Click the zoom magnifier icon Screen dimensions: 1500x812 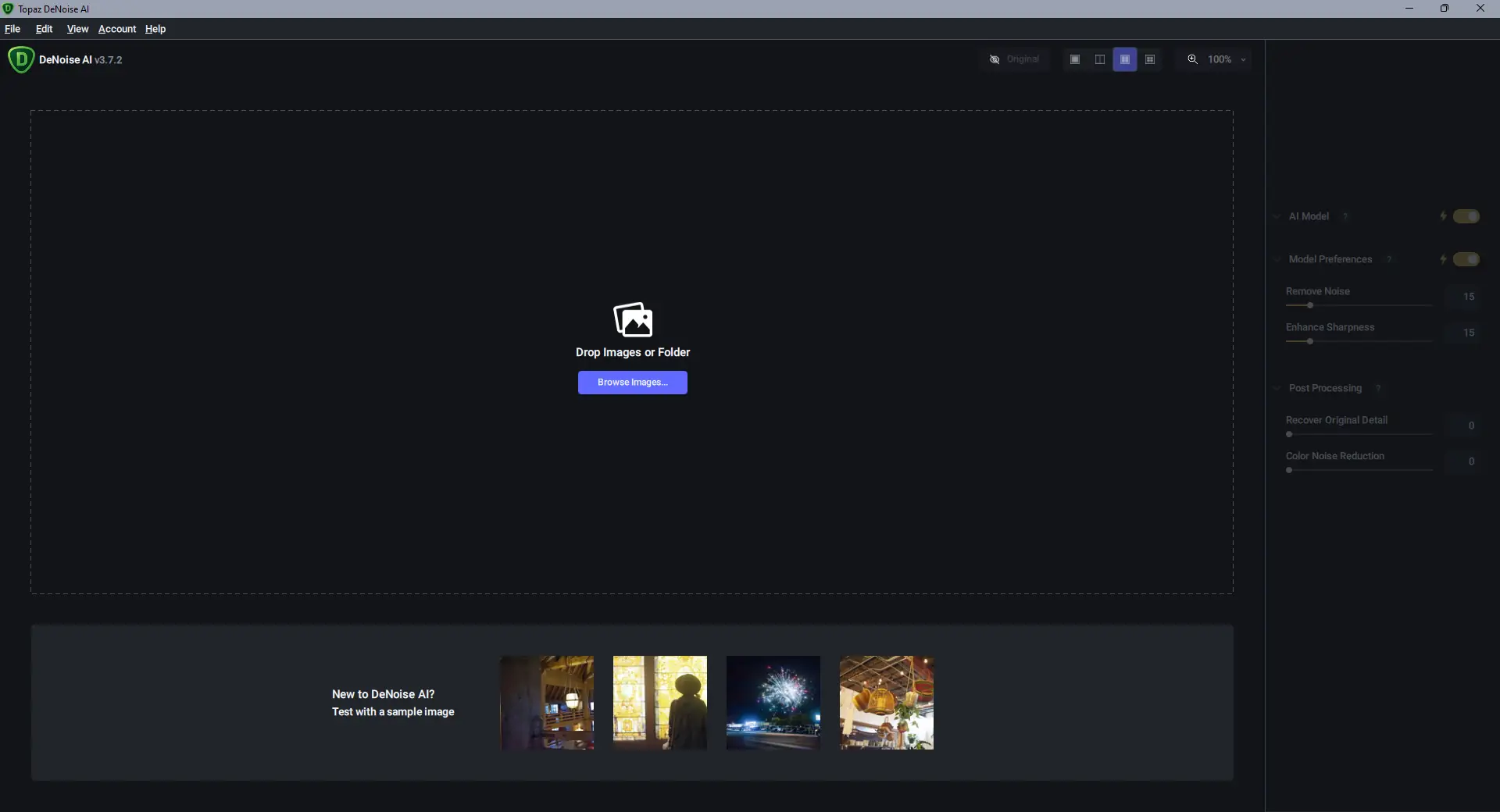pos(1193,59)
